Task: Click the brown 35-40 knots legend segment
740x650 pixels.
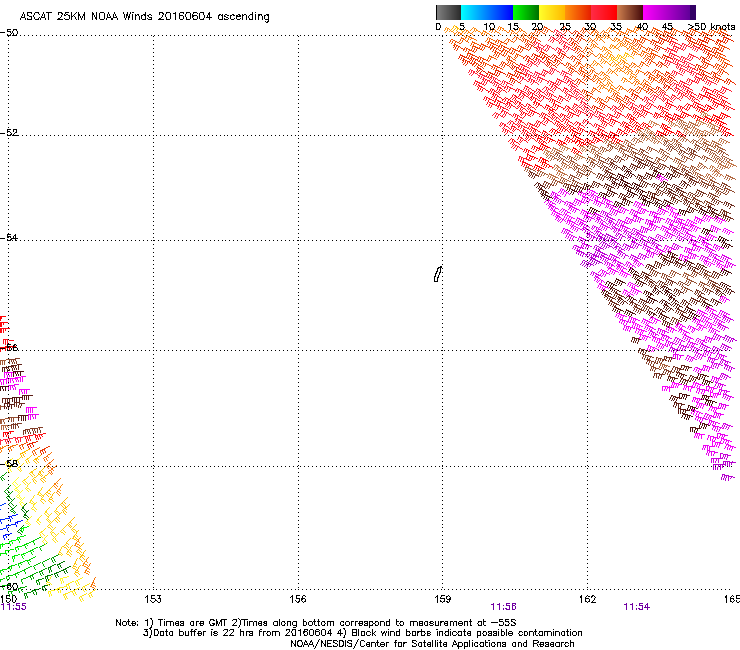Action: pyautogui.click(x=630, y=12)
